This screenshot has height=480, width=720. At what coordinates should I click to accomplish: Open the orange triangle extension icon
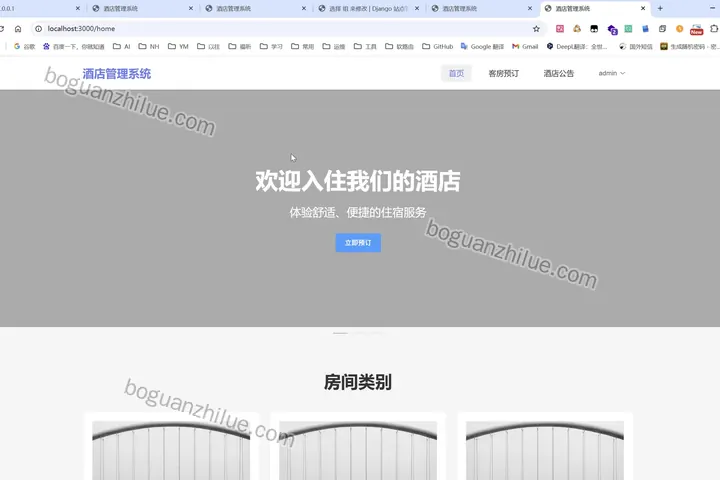tap(577, 29)
